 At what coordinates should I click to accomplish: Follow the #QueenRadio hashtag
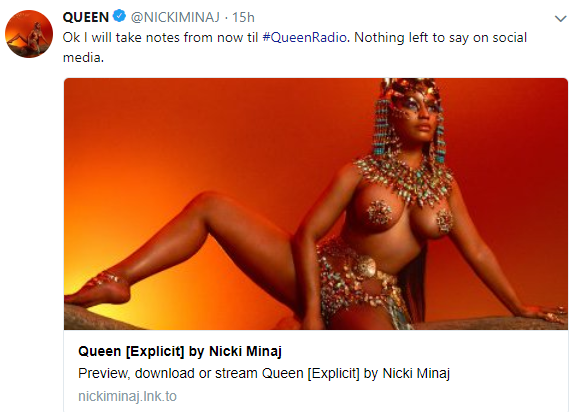click(304, 38)
